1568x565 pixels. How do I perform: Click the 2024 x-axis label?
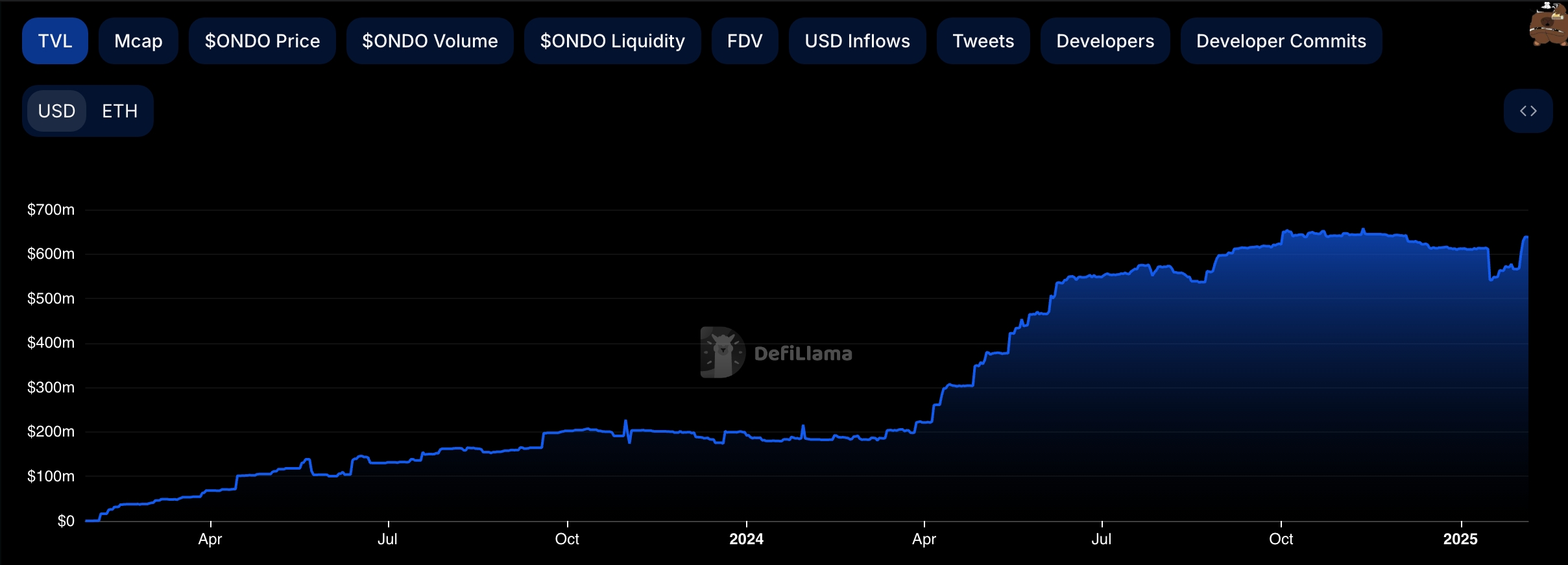click(746, 539)
